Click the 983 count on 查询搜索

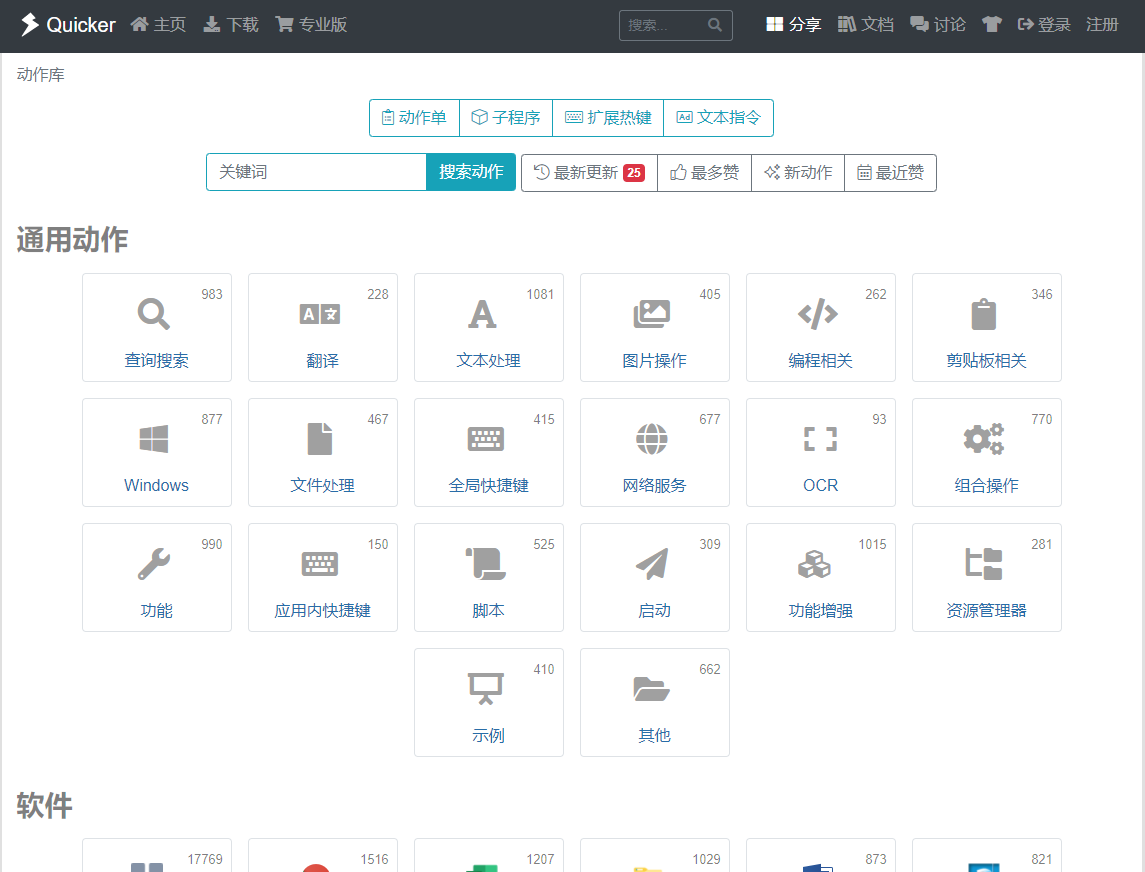point(212,294)
